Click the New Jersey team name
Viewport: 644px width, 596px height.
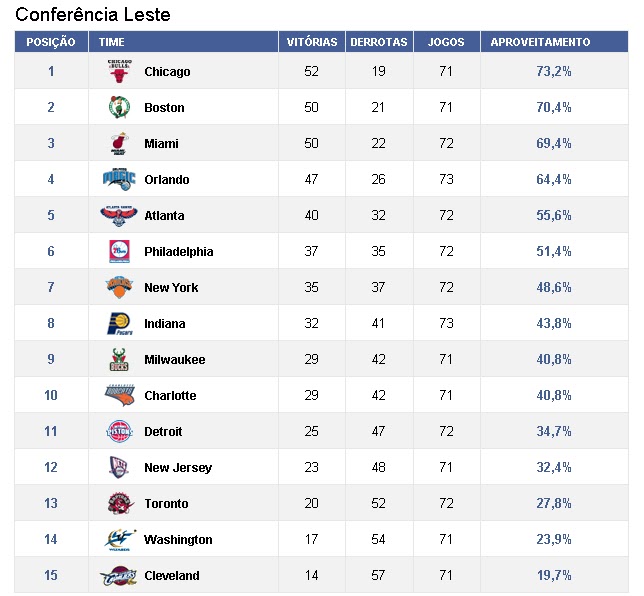click(x=178, y=467)
